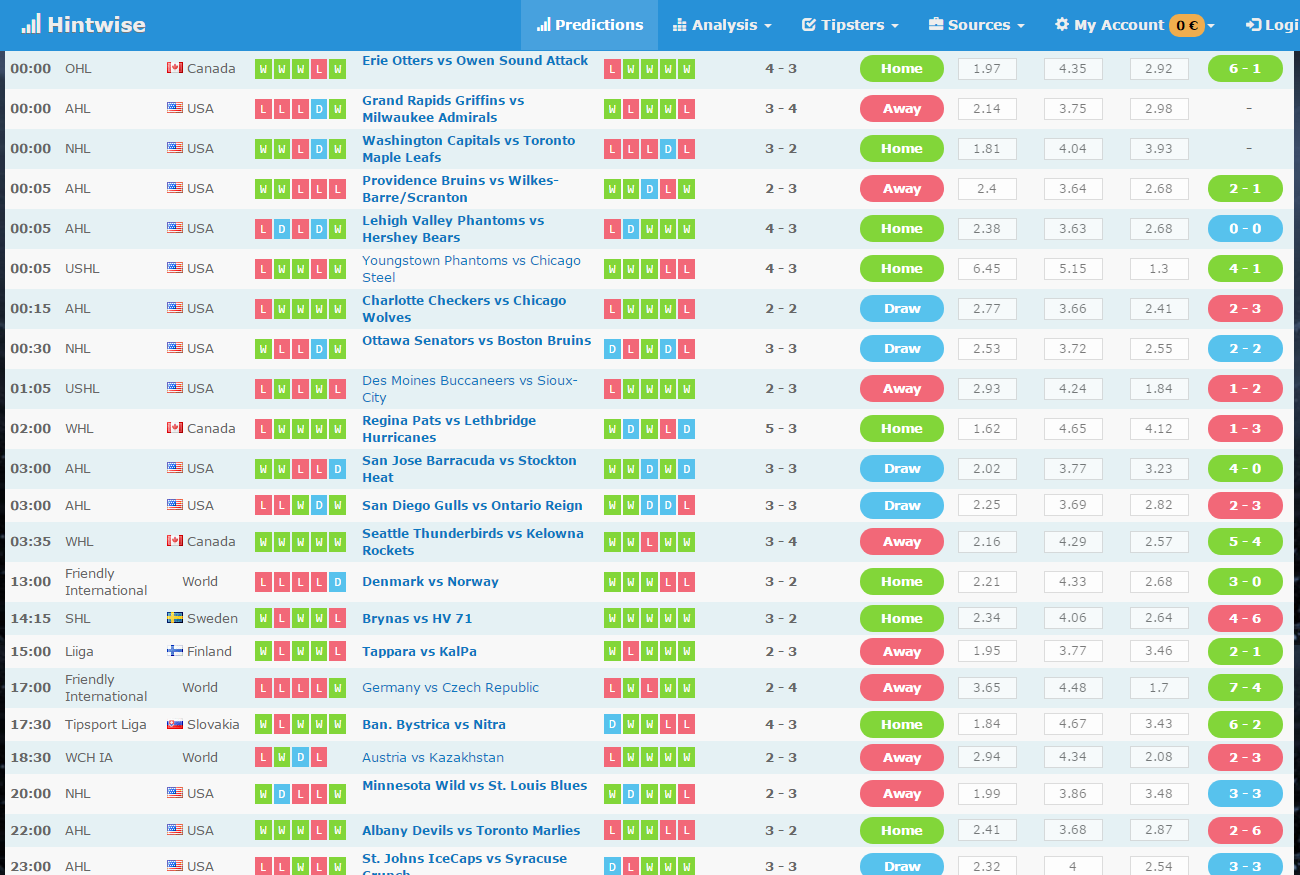Click Canada flag in Seattle Thunderbirds row
1300x875 pixels.
click(x=175, y=541)
